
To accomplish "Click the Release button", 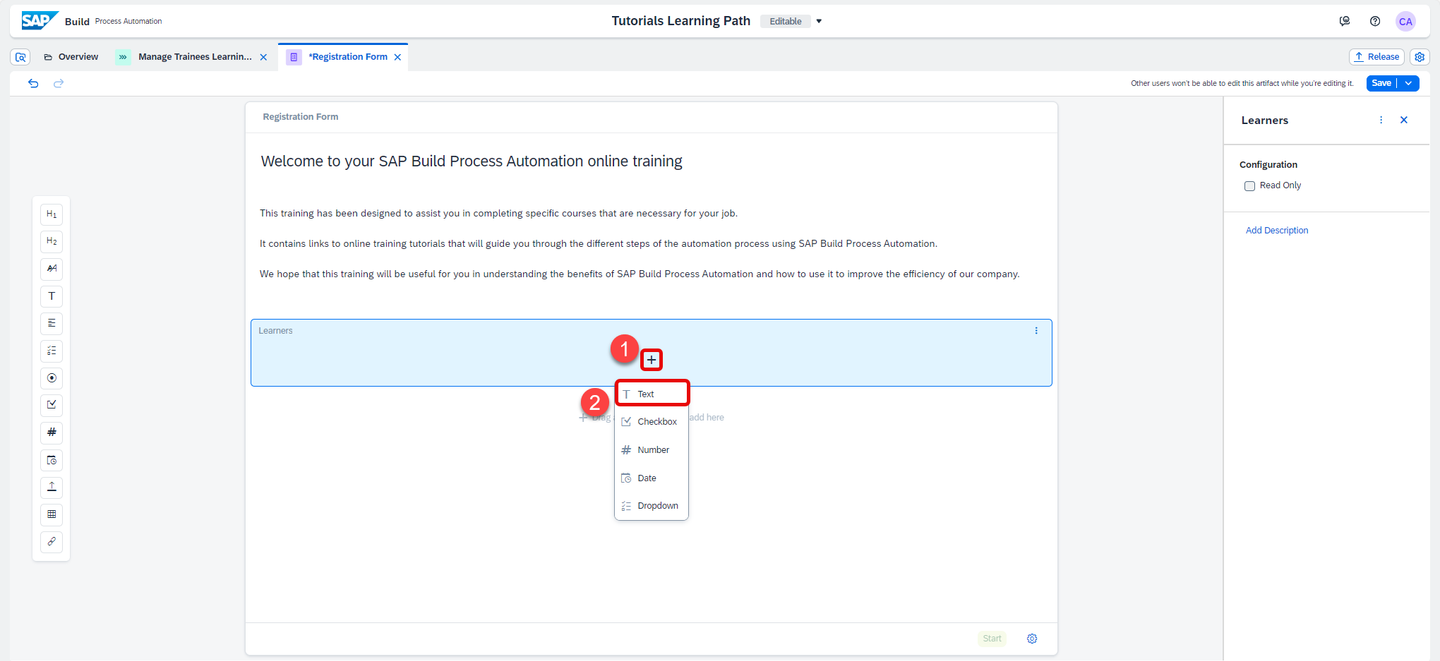I will tap(1376, 57).
